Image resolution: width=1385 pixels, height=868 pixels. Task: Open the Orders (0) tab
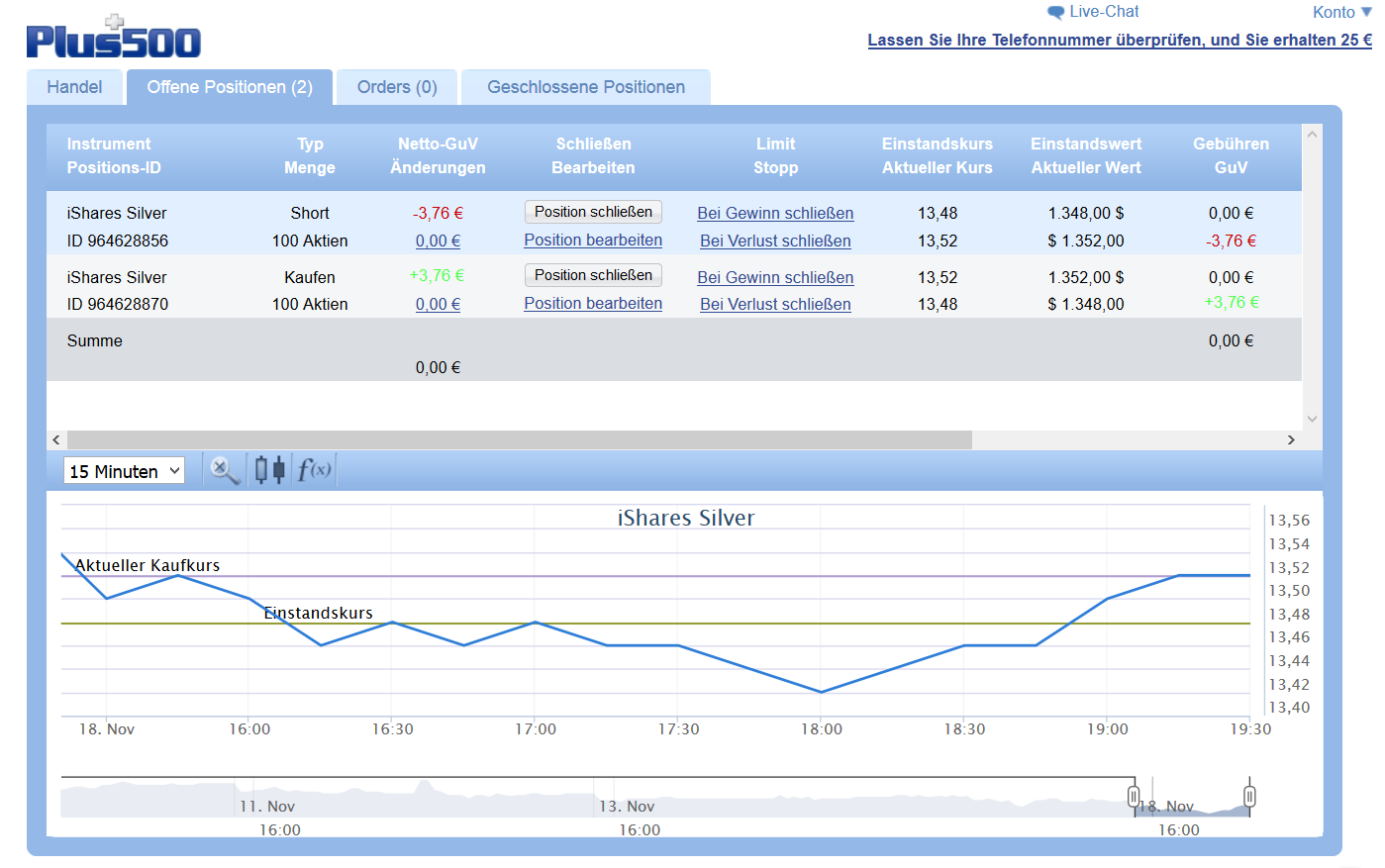[397, 87]
